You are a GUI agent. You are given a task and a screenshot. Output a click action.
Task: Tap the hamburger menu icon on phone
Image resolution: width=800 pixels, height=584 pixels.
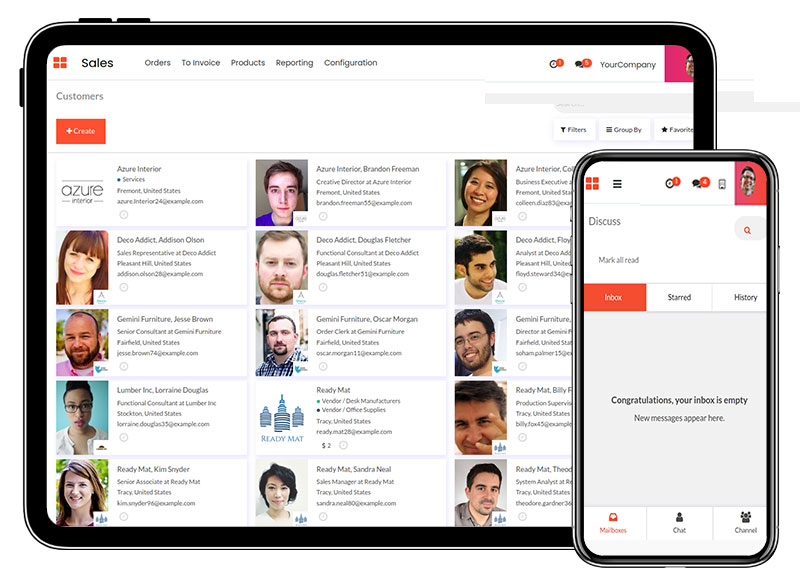[617, 184]
